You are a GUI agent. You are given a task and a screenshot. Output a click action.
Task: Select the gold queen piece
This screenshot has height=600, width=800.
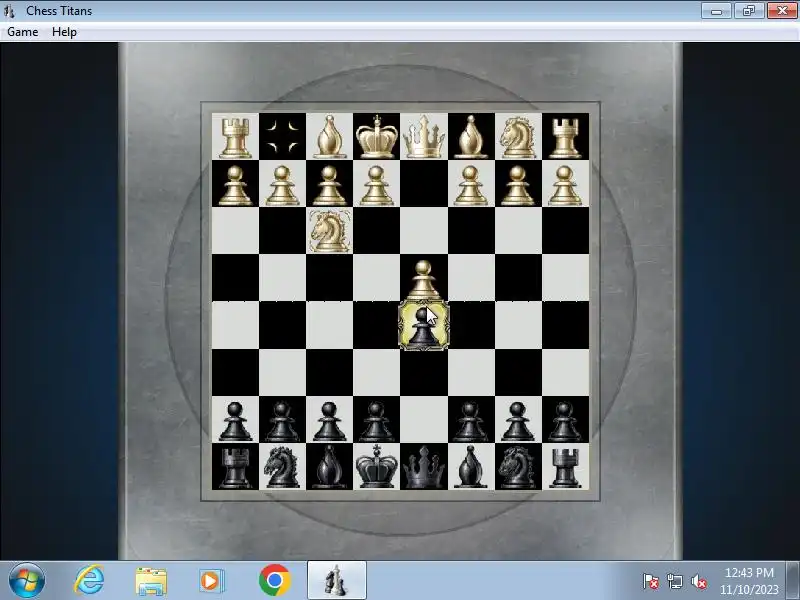coord(423,137)
